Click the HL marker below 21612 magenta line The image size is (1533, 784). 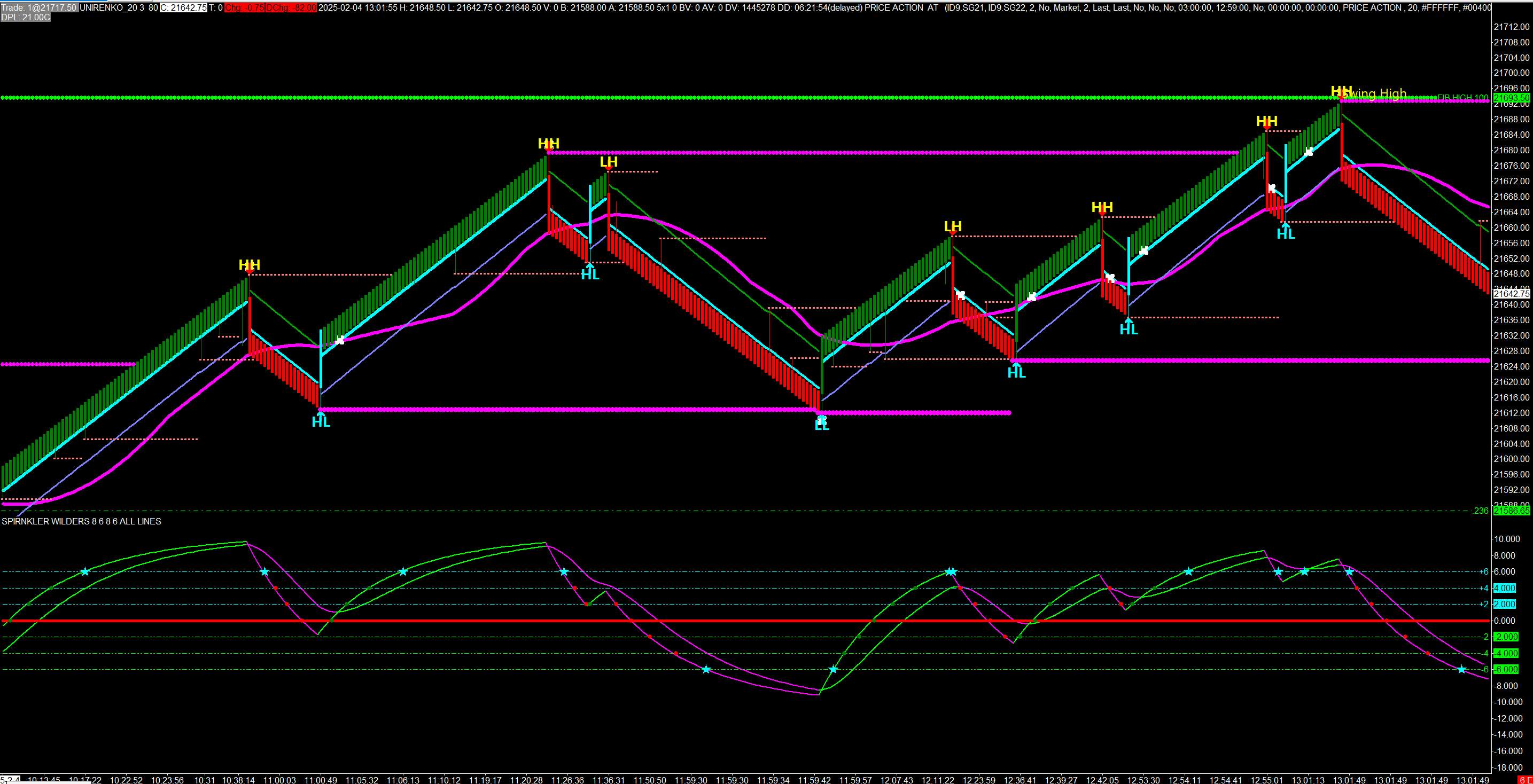(321, 422)
